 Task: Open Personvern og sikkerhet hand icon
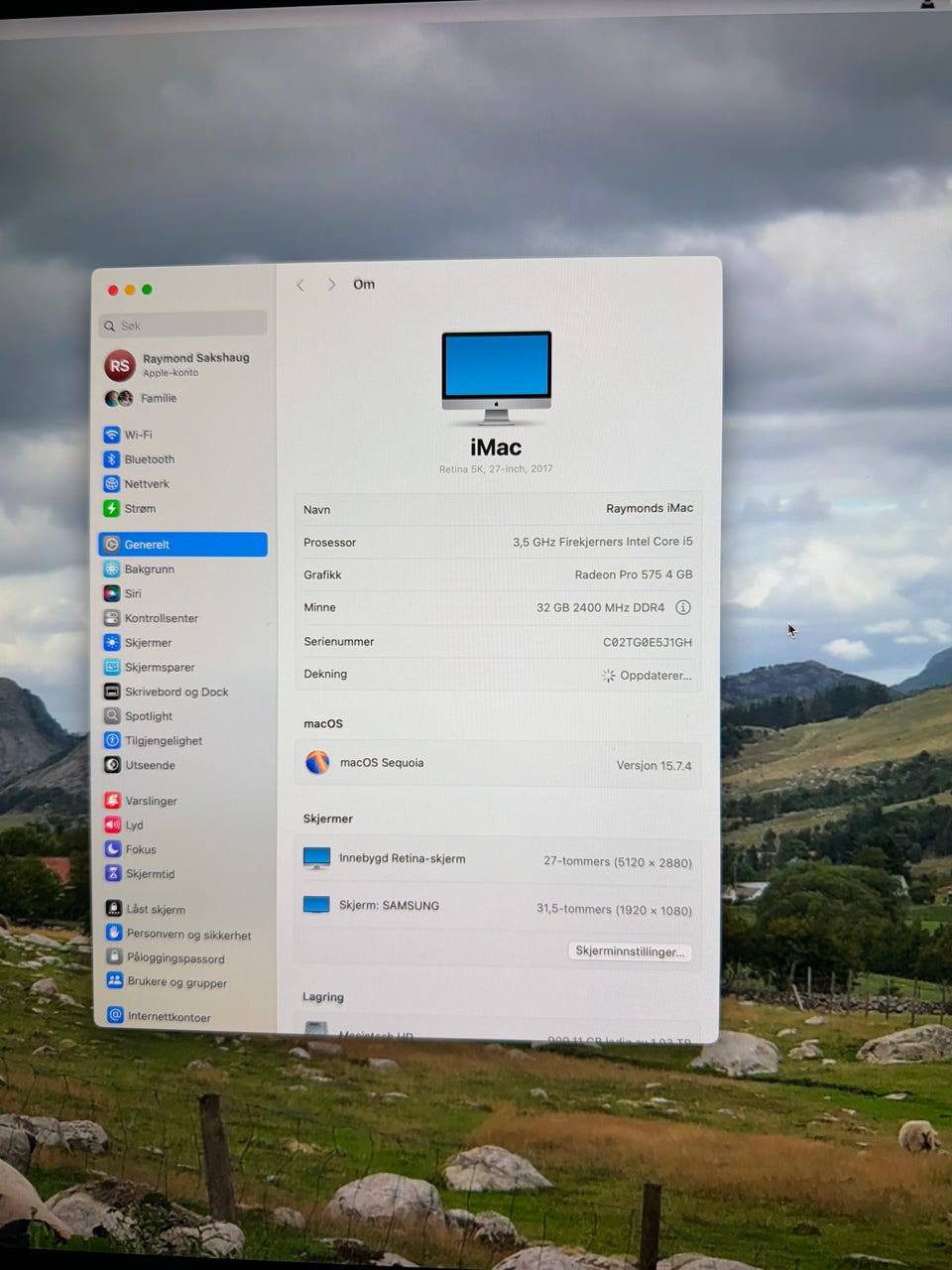click(114, 933)
